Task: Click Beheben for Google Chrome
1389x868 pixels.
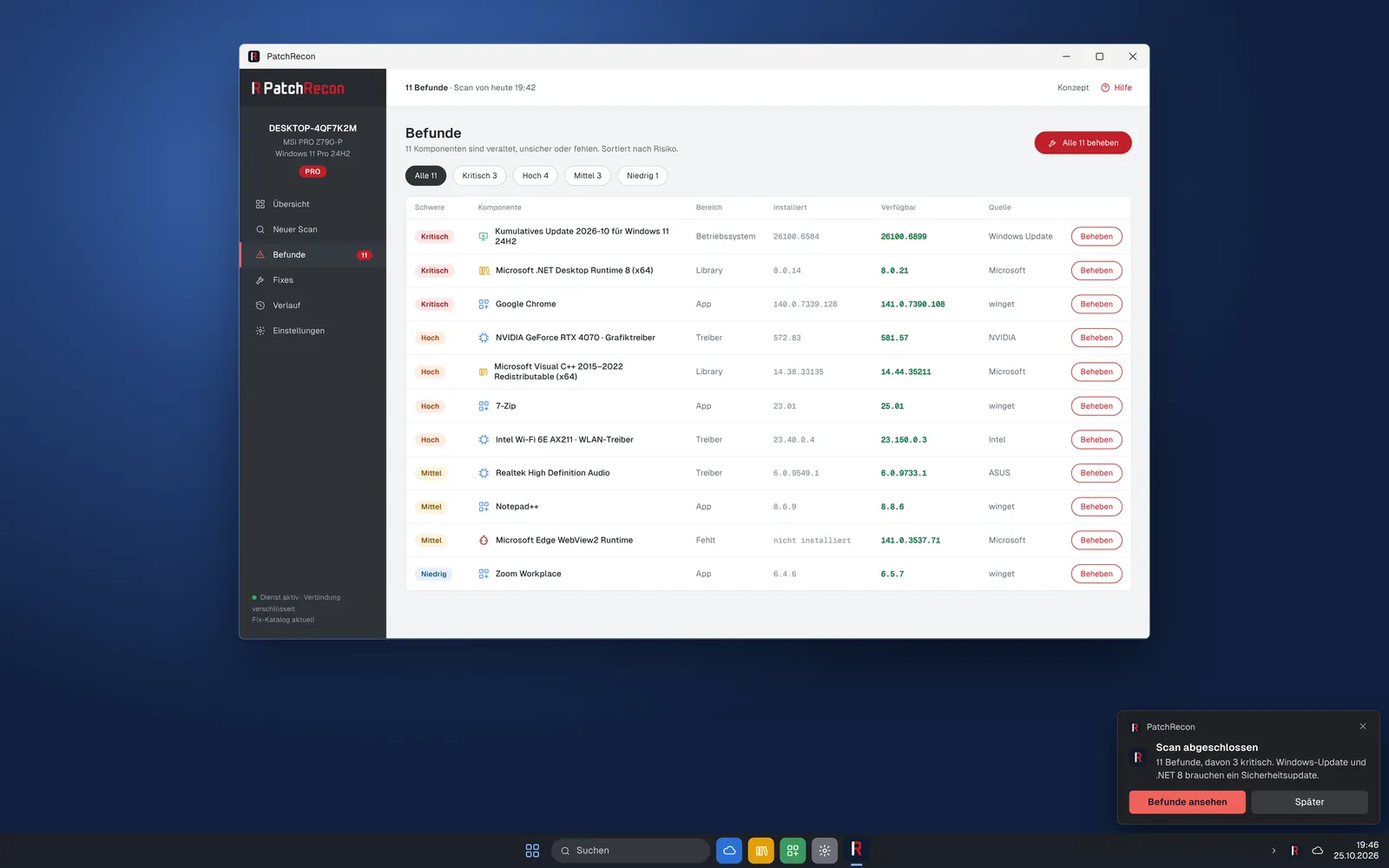Action: [x=1096, y=304]
